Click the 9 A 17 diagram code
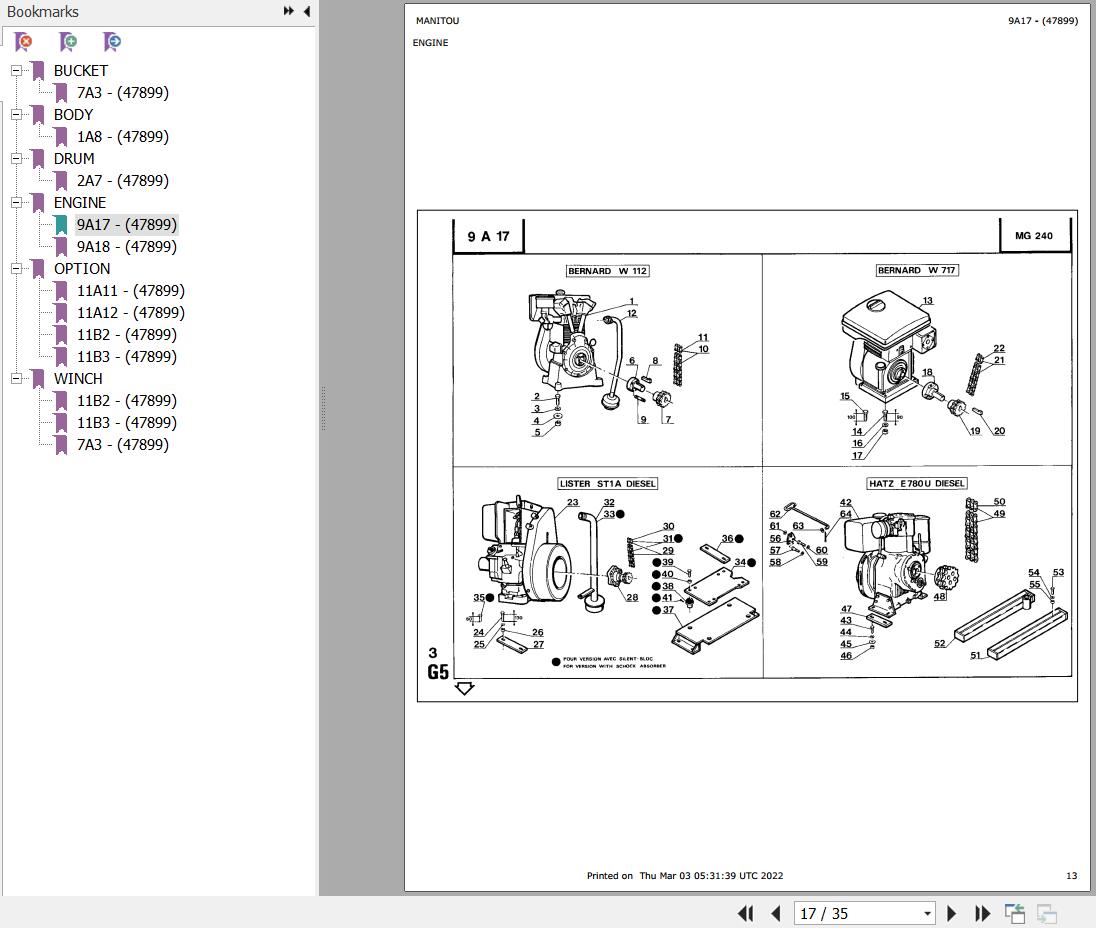The image size is (1096, 928). click(488, 236)
